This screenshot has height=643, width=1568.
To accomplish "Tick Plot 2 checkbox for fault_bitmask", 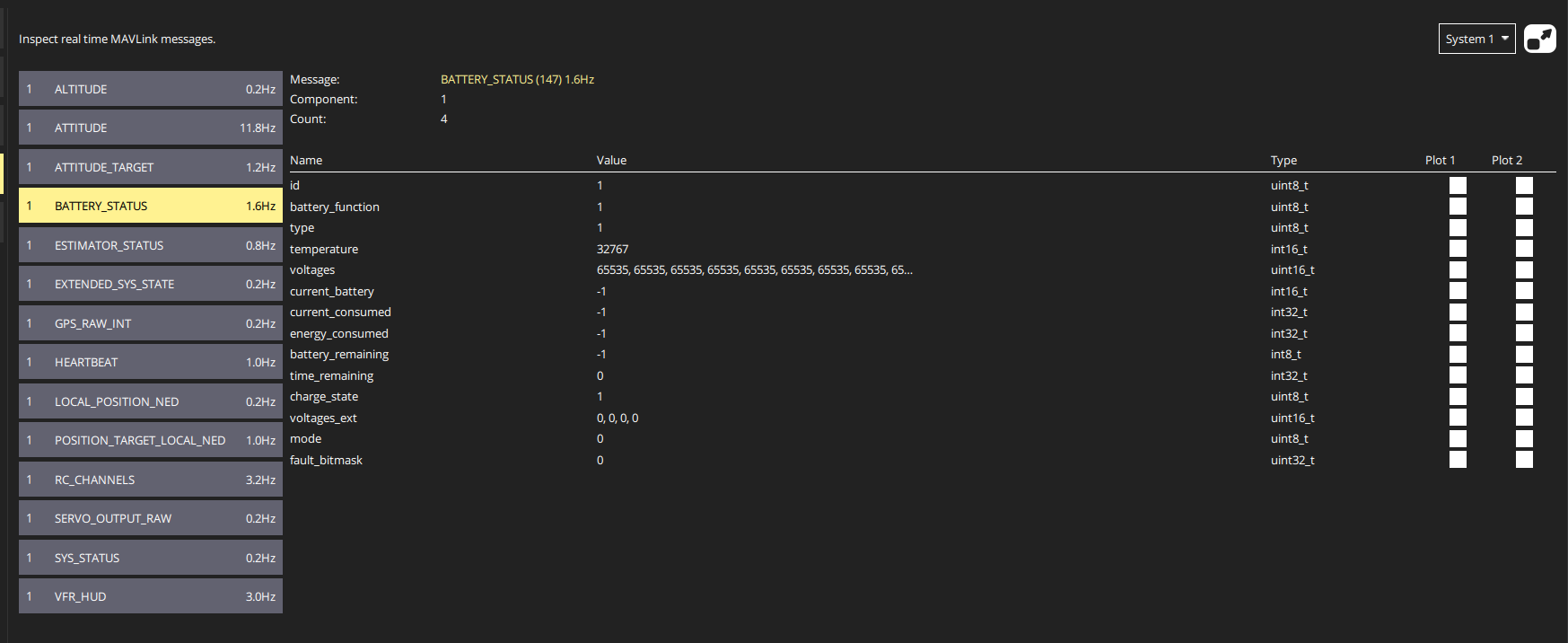I will tap(1524, 460).
